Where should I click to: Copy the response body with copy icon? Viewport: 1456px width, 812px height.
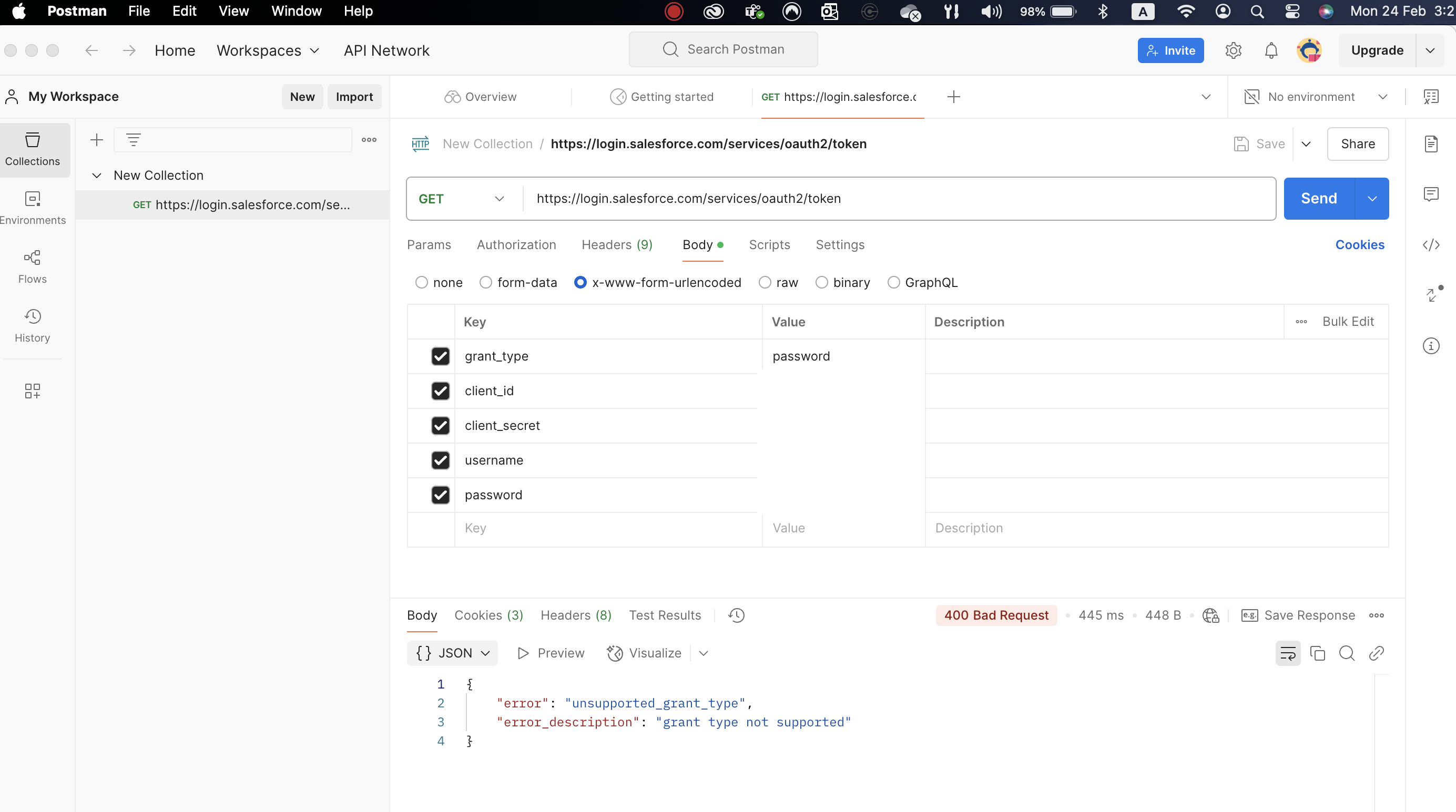(x=1318, y=653)
